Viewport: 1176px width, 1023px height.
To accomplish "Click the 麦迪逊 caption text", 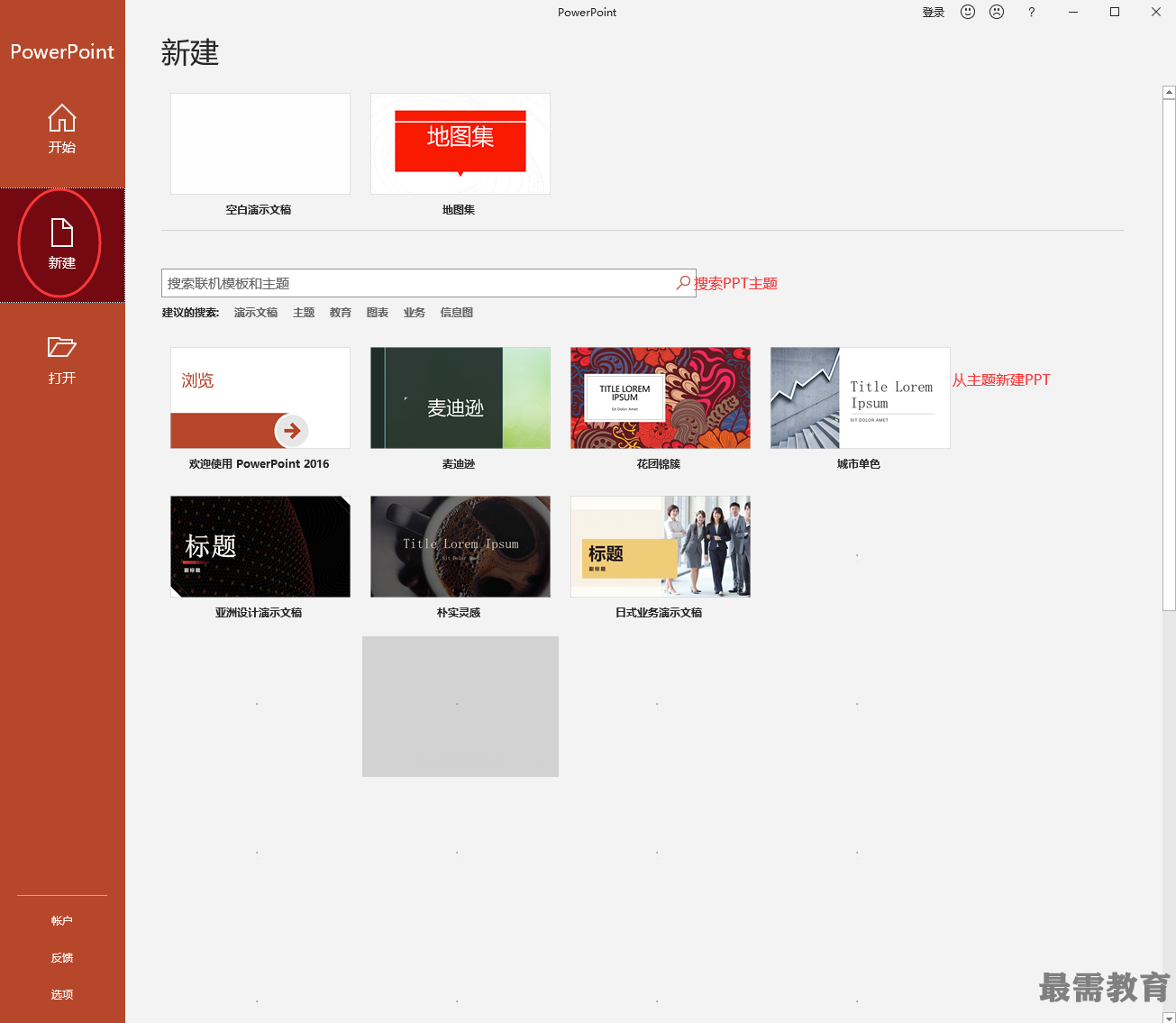I will point(459,464).
